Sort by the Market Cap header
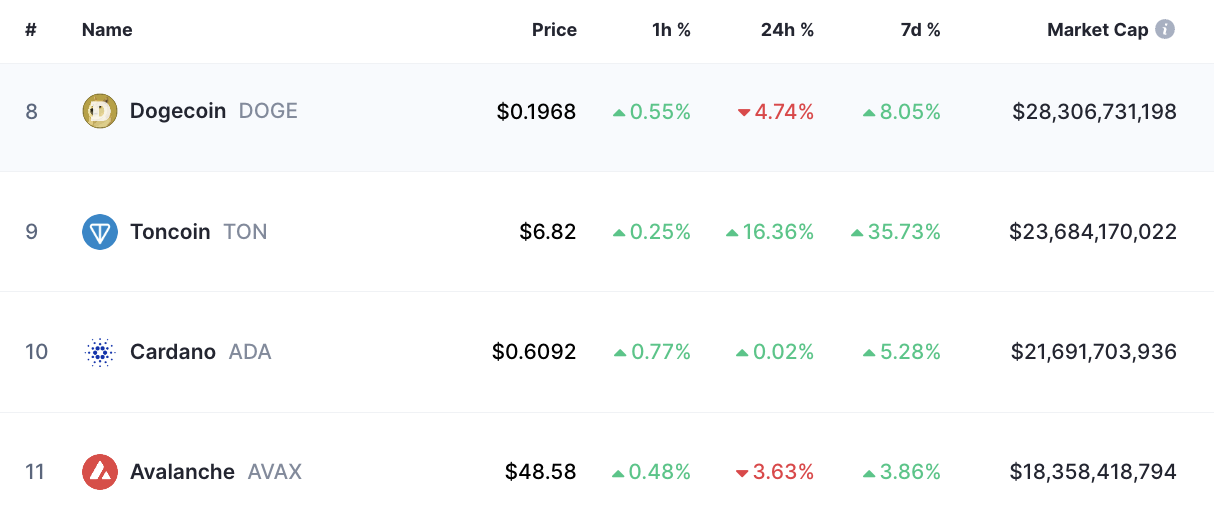The width and height of the screenshot is (1214, 522). point(1097,30)
